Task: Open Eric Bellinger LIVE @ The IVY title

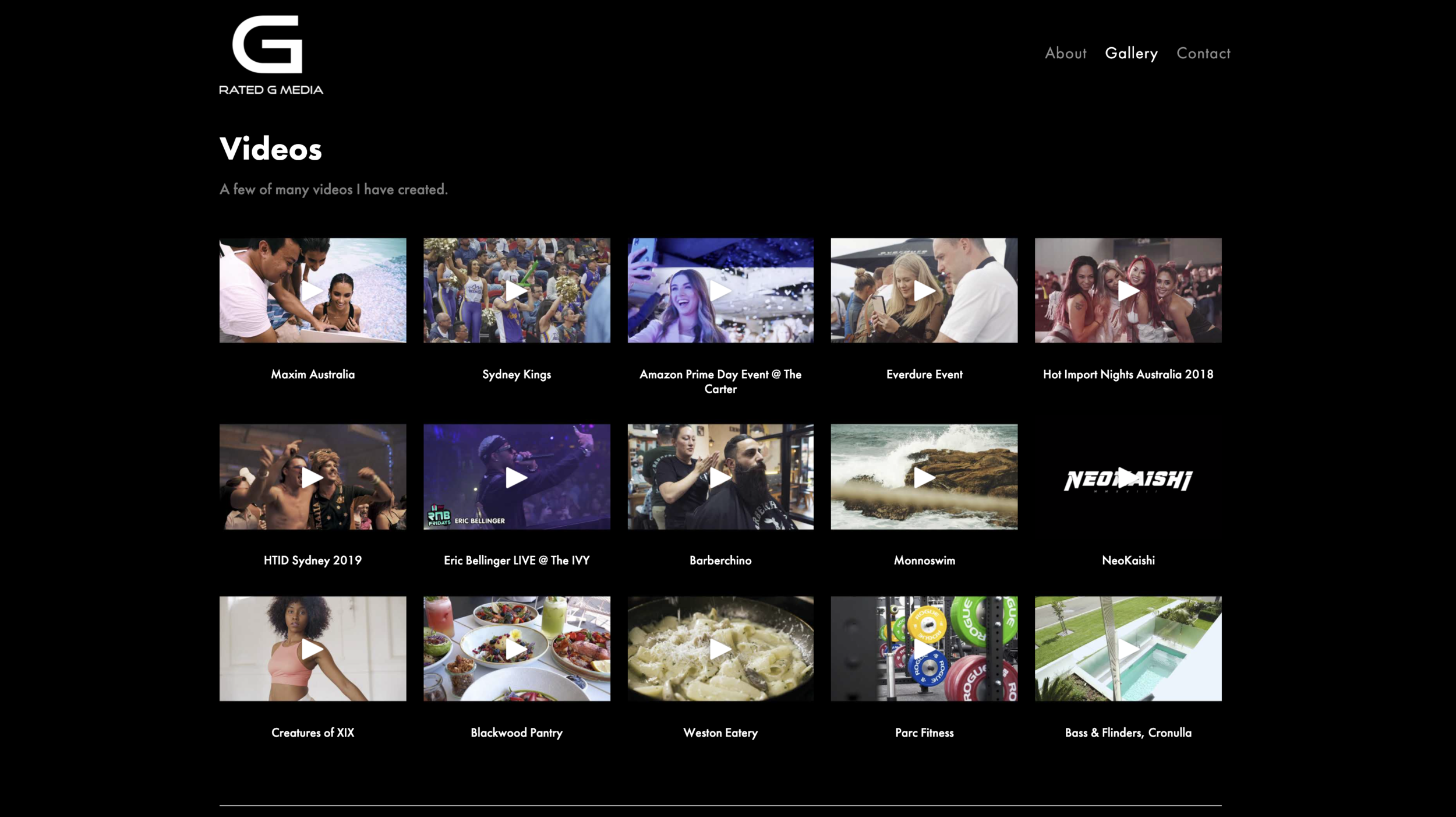Action: [517, 561]
